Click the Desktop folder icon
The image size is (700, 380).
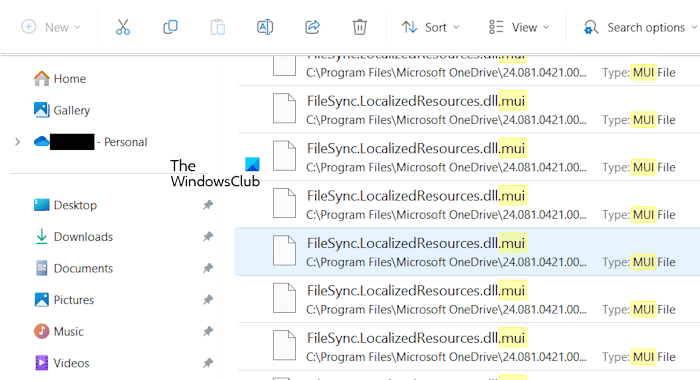point(42,205)
